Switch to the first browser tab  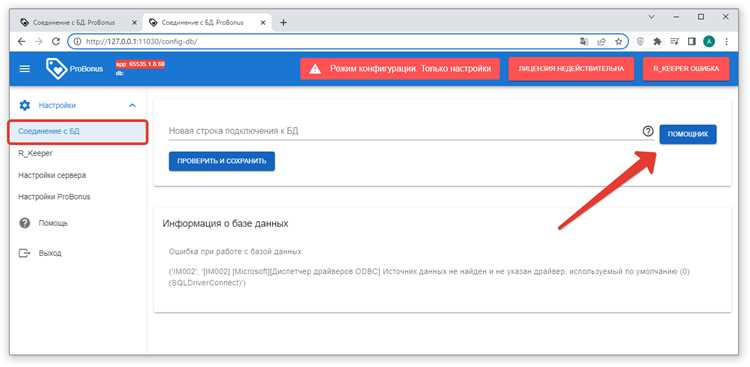[x=77, y=22]
